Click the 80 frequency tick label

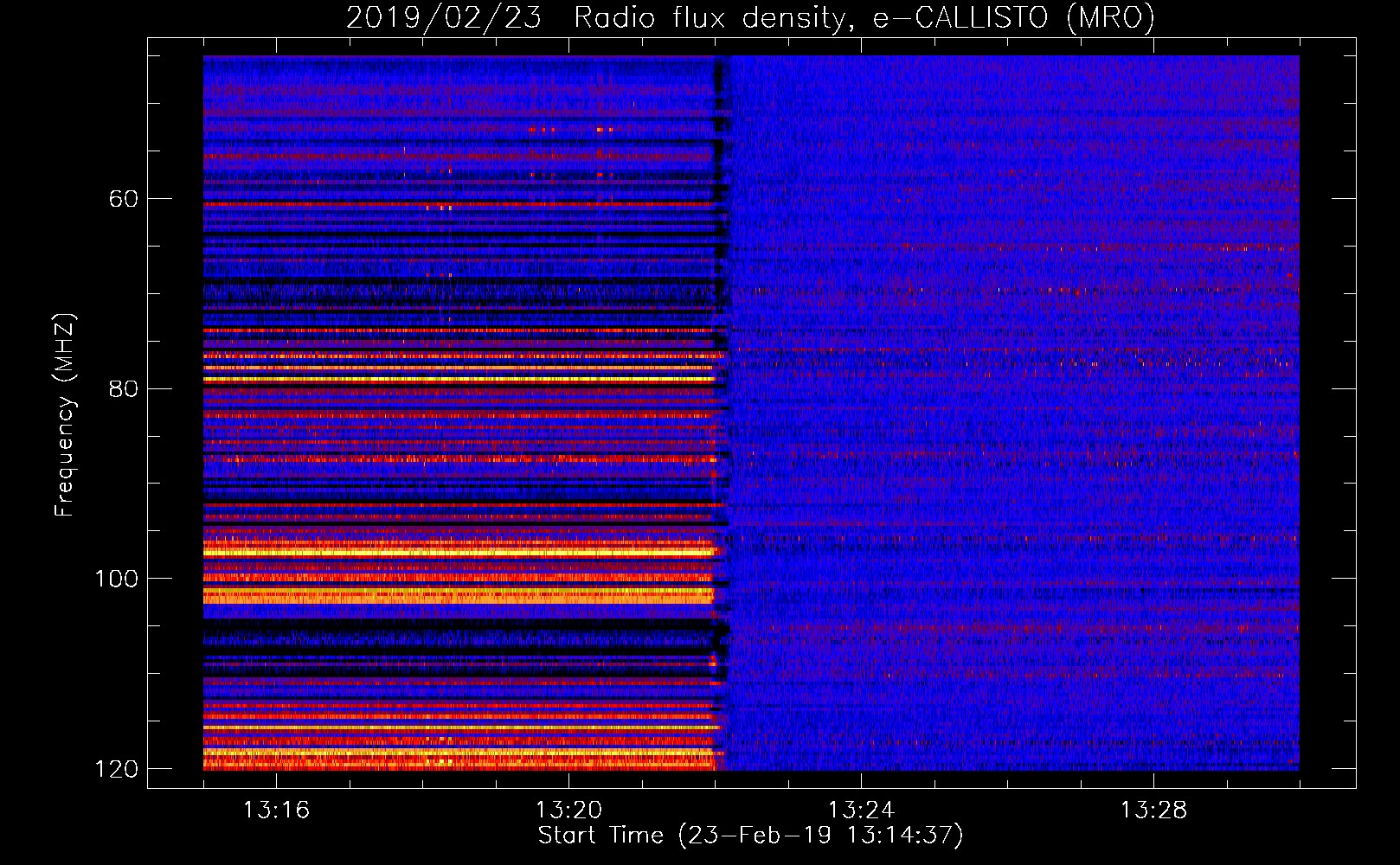click(x=124, y=388)
